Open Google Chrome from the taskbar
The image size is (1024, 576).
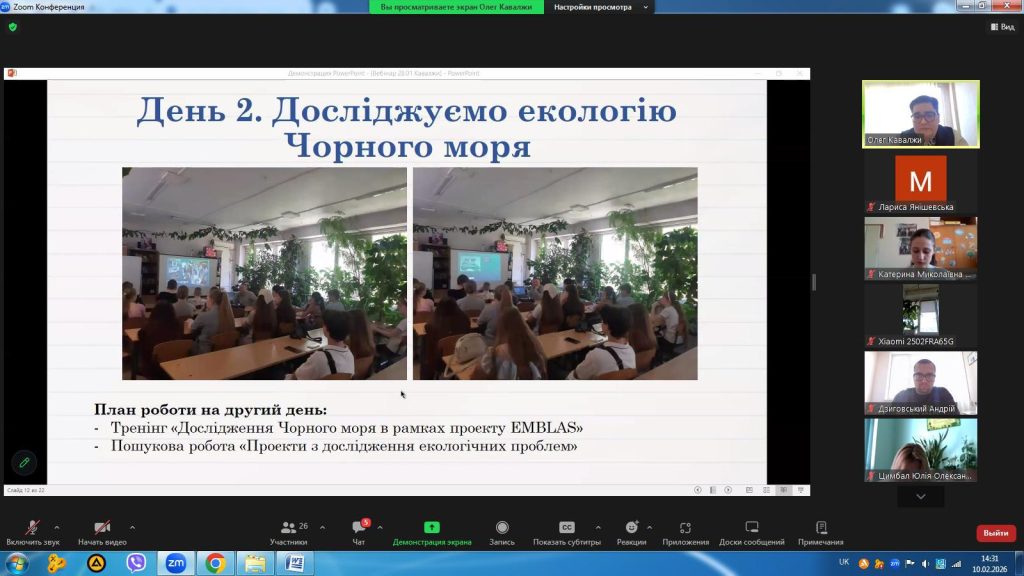tap(214, 563)
